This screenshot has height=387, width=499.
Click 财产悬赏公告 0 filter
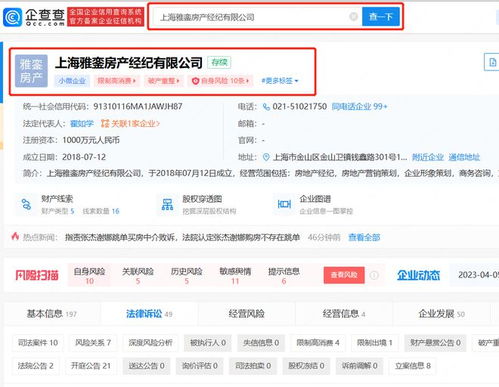coord(435,343)
